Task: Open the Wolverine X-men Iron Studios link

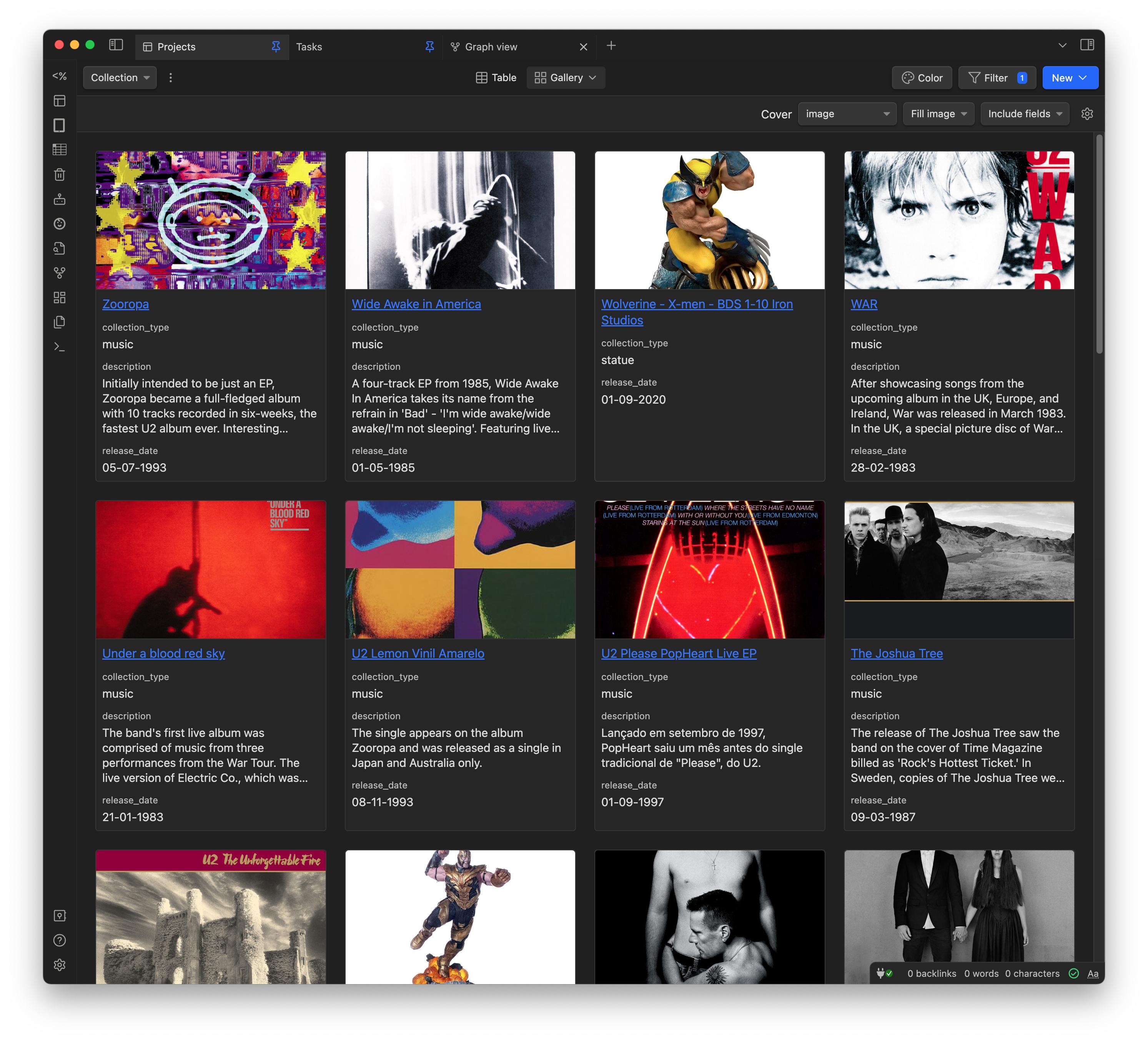Action: coord(697,312)
